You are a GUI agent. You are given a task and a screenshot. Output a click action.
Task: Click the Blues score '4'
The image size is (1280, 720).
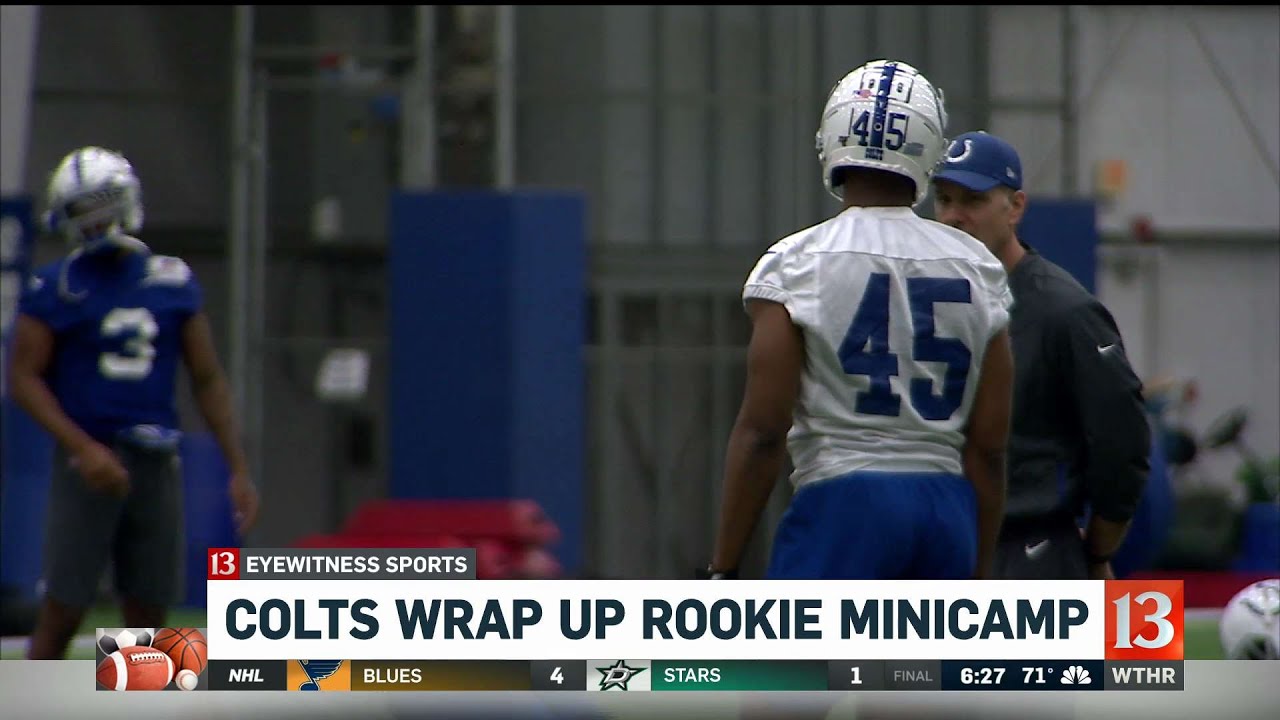point(556,675)
